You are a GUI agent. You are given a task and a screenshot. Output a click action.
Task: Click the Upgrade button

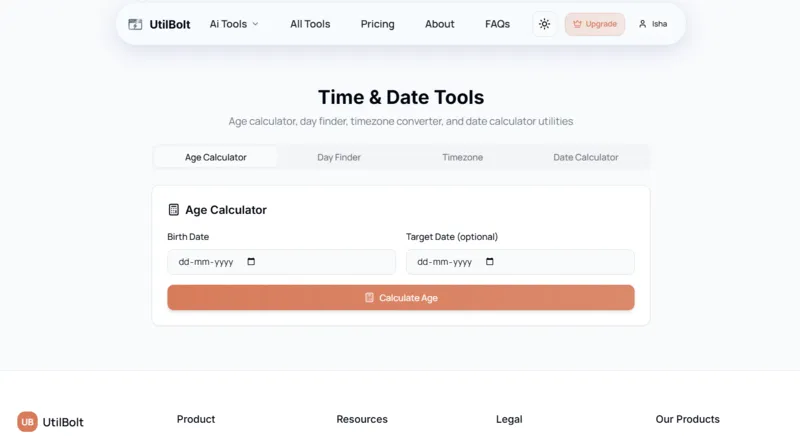(x=595, y=24)
